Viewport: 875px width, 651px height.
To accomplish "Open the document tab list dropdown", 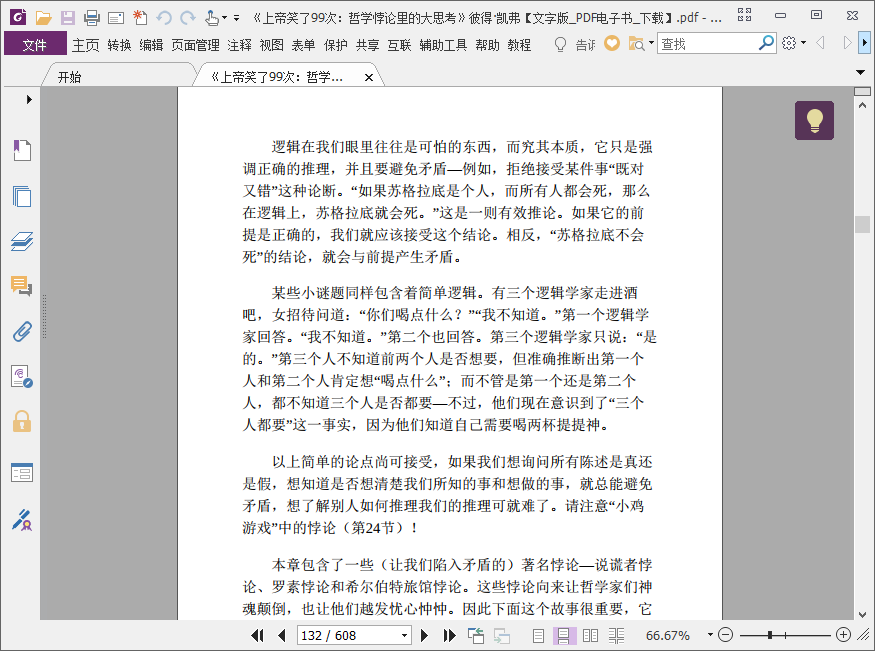I will 860,72.
